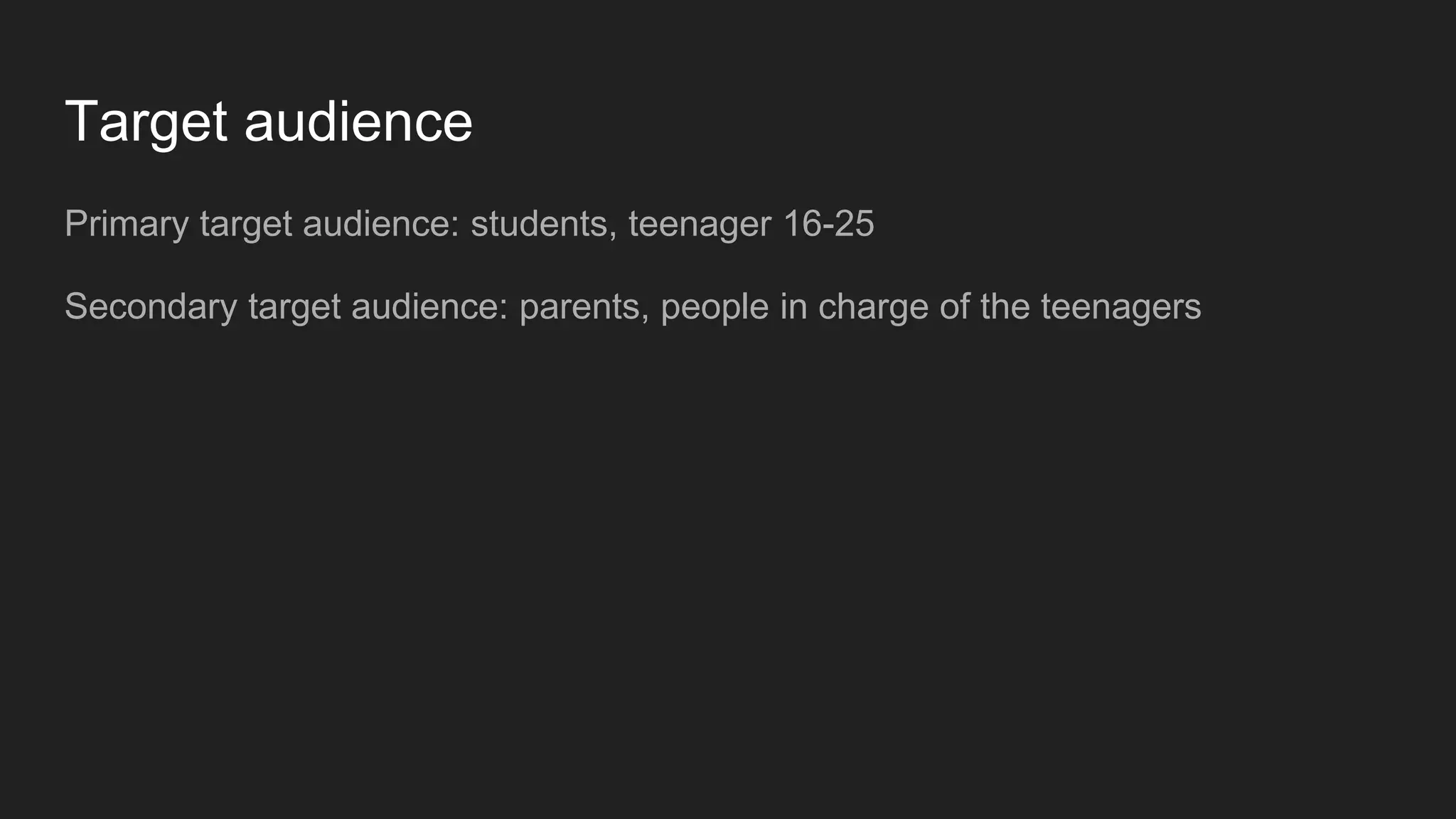1456x819 pixels.
Task: Click the word 'the' before 'teenagers'
Action: [1005, 306]
